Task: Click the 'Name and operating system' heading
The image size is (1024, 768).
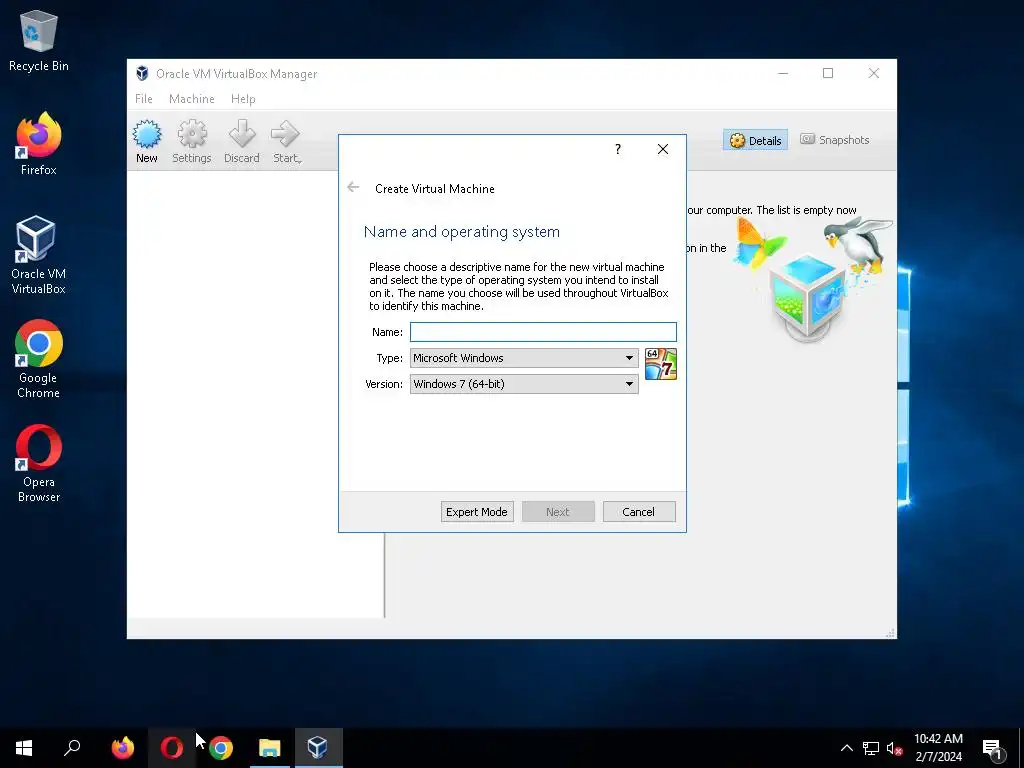Action: click(462, 232)
